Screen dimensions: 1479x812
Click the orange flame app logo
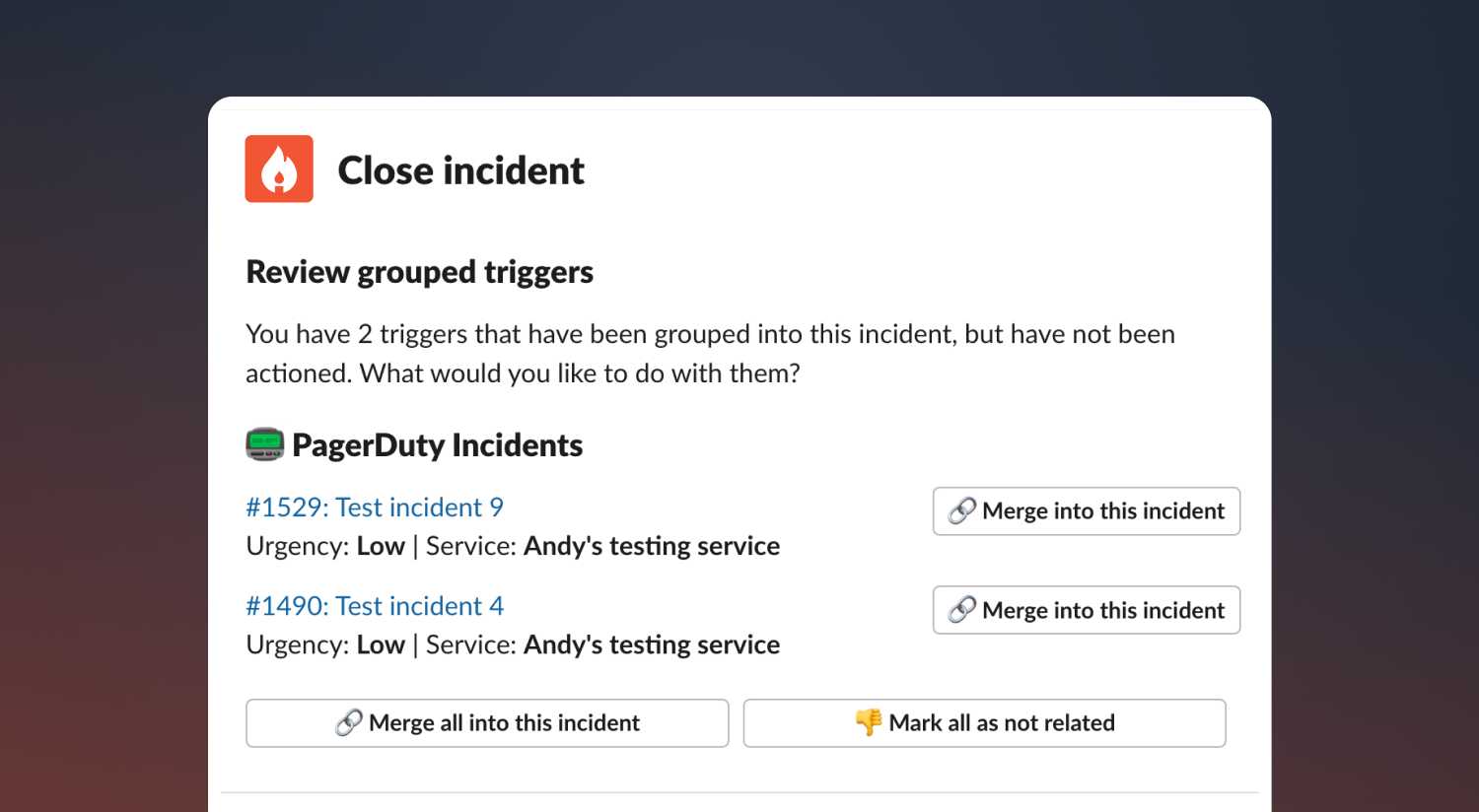point(279,169)
